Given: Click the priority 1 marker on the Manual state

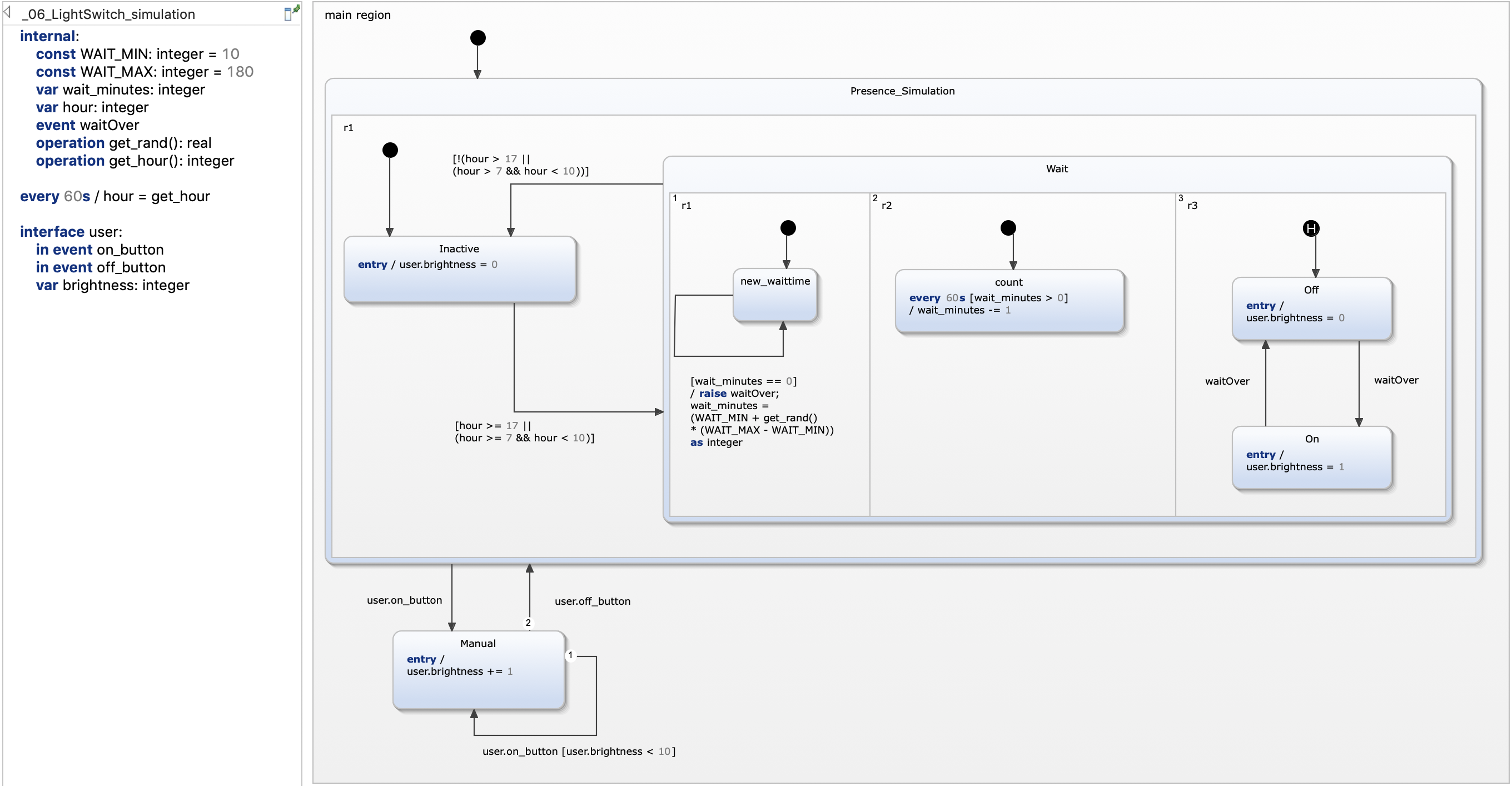Looking at the screenshot, I should pos(570,655).
